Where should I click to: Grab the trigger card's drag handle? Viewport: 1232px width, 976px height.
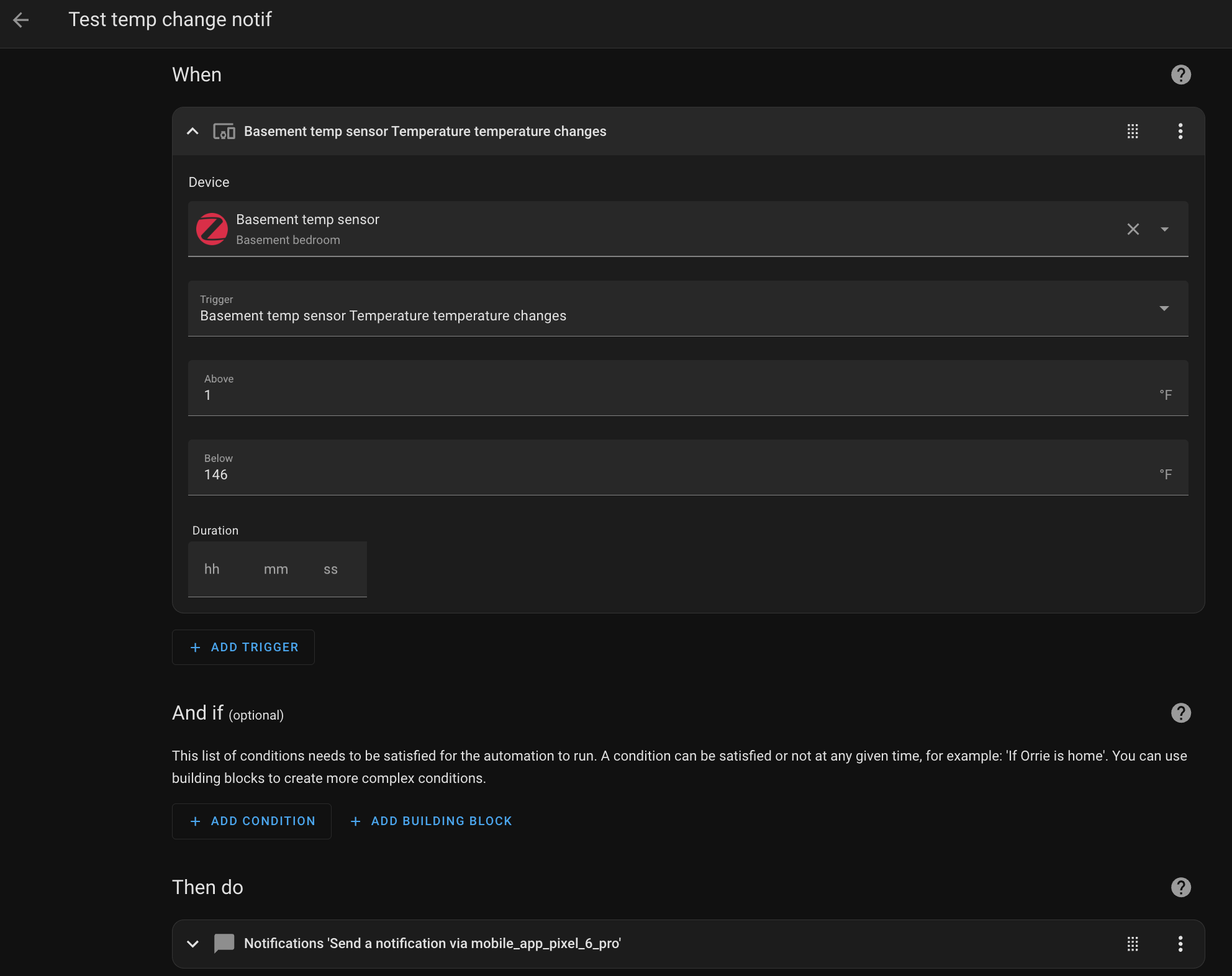pyautogui.click(x=1133, y=131)
